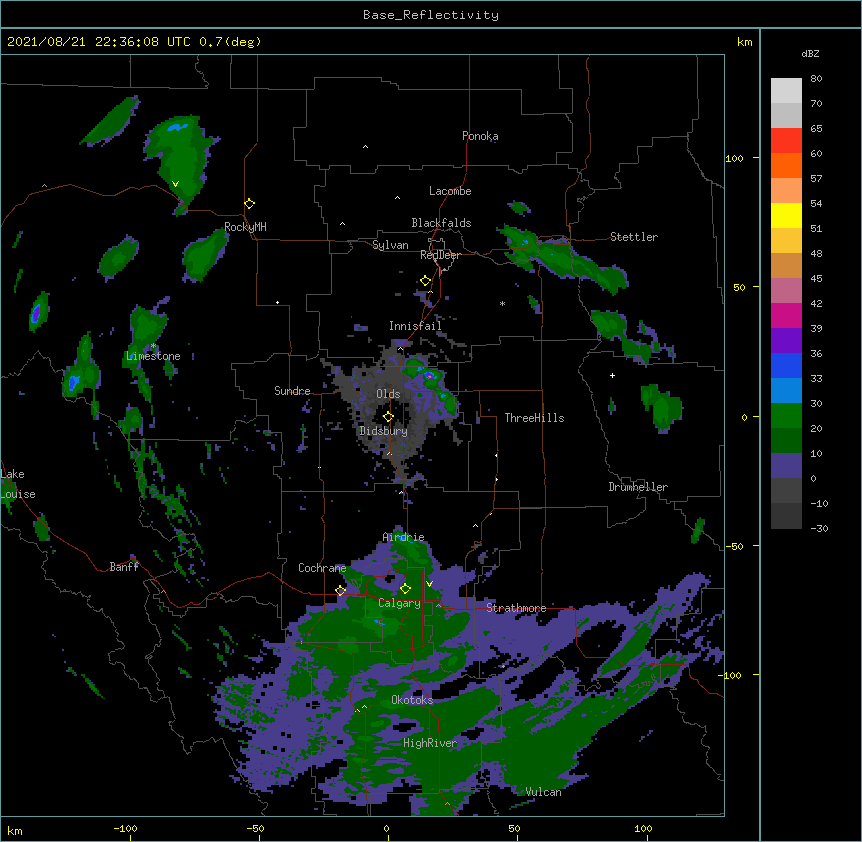Click the Cochrane label
This screenshot has height=842, width=862.
pyautogui.click(x=322, y=568)
